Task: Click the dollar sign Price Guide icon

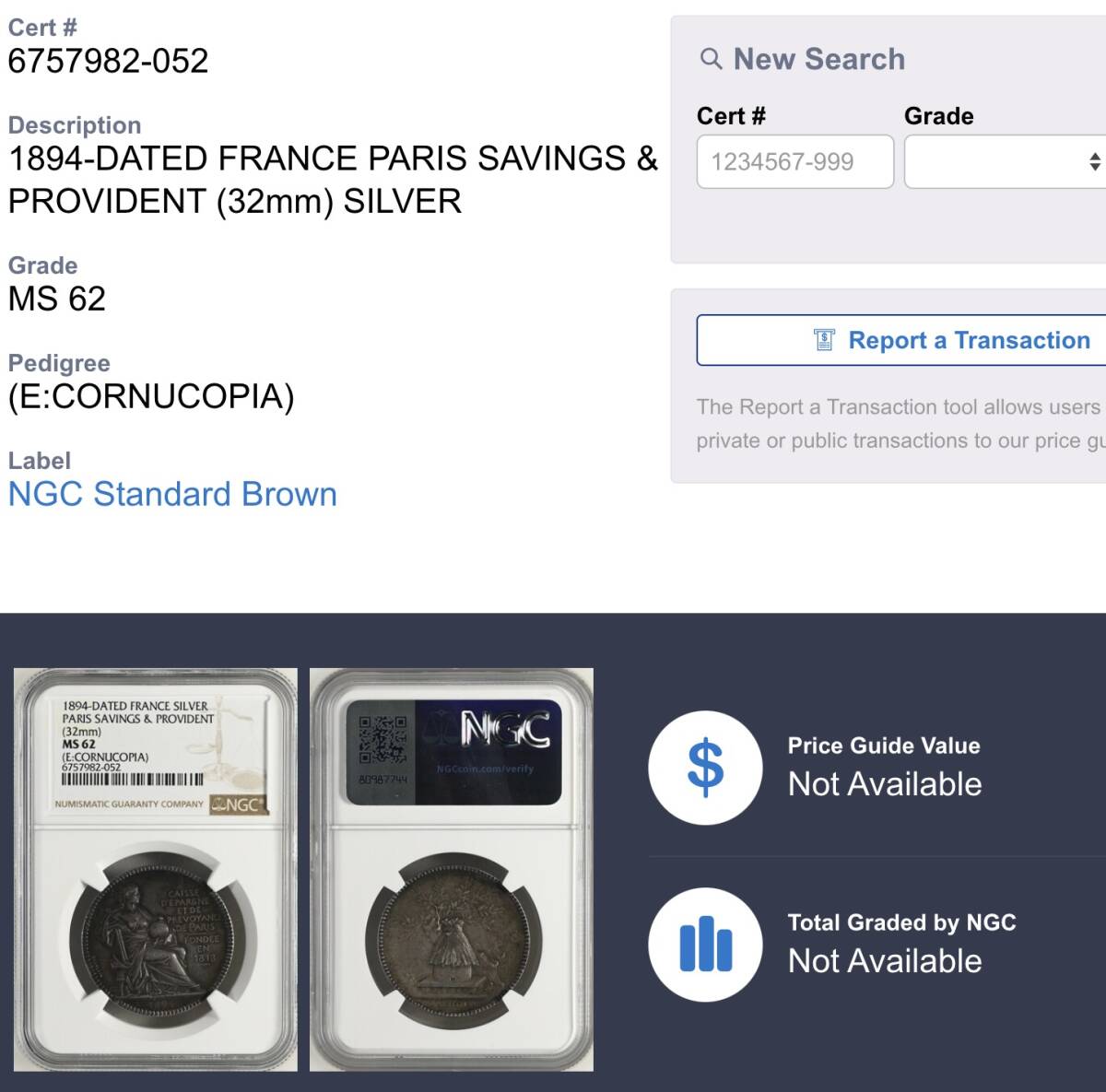Action: (705, 767)
